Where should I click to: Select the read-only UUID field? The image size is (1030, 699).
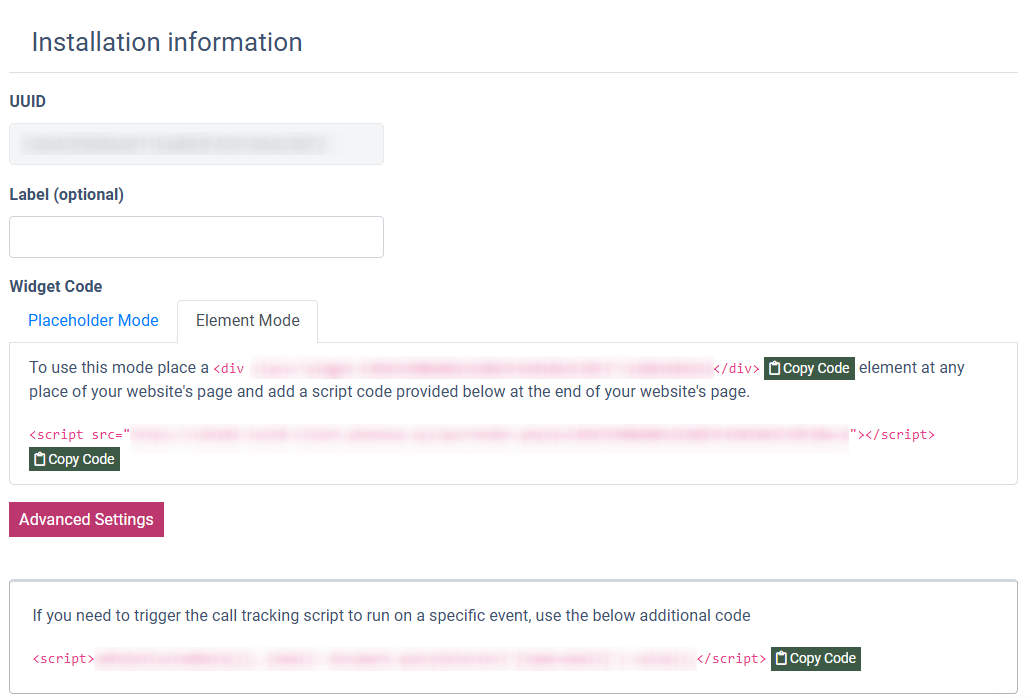point(196,144)
